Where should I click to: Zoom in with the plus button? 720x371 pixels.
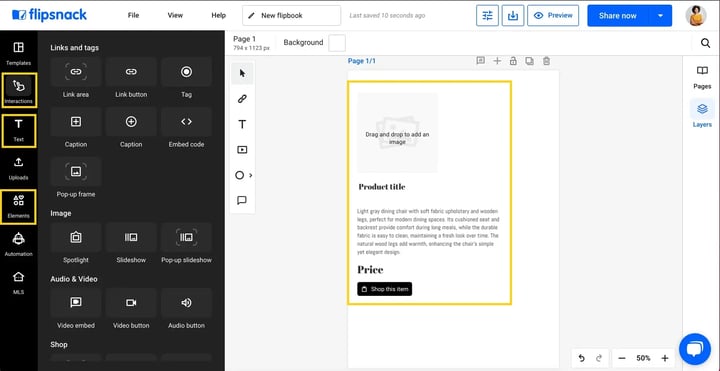tap(664, 358)
